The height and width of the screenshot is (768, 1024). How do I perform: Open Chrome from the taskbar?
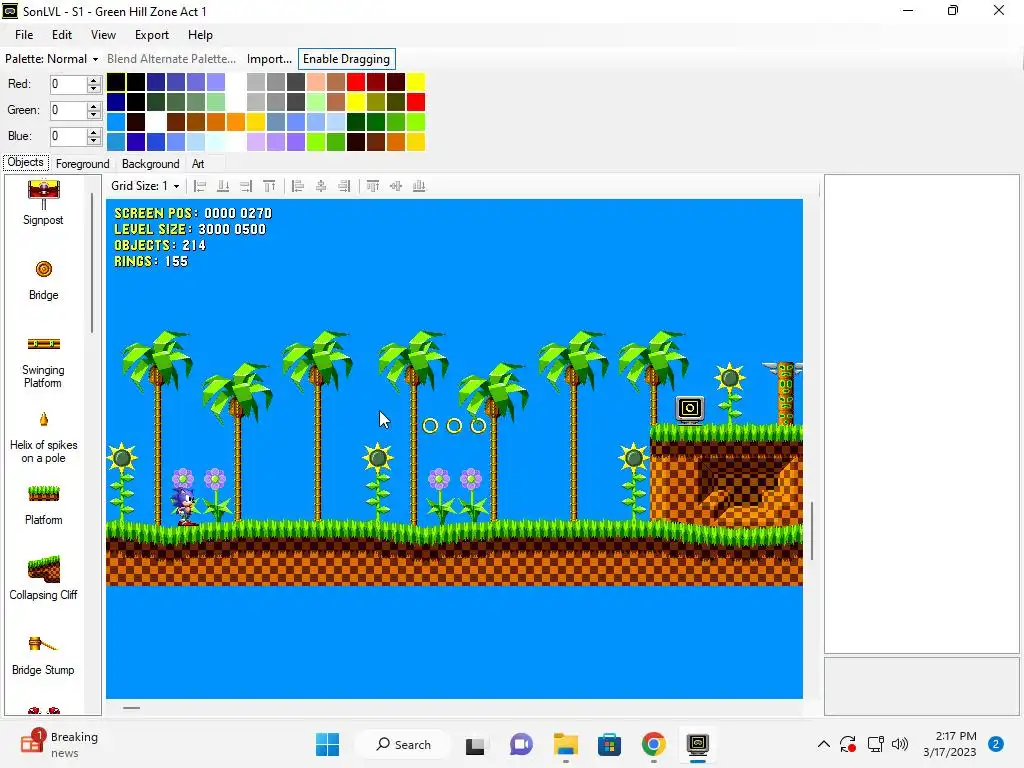click(x=653, y=744)
